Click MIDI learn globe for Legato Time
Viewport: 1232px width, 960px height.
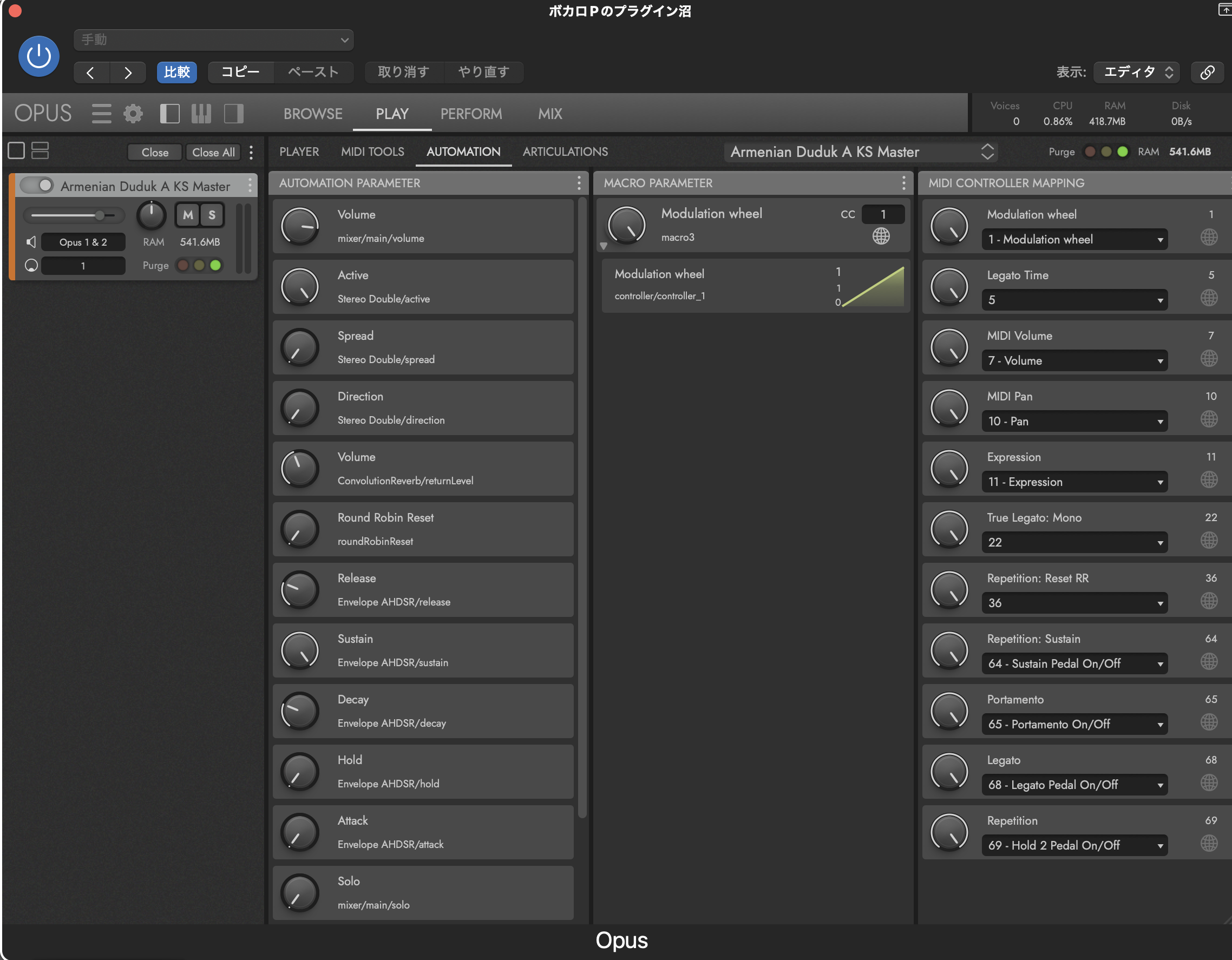click(1209, 298)
